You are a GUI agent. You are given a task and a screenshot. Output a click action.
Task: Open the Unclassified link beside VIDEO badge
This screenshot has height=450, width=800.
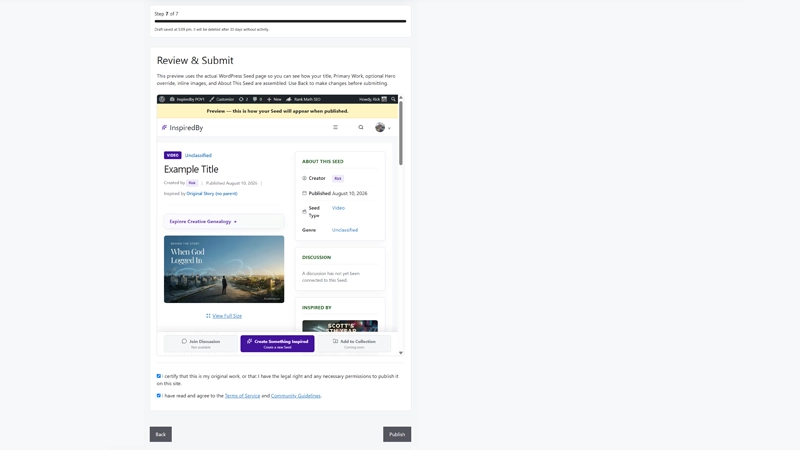tap(198, 155)
